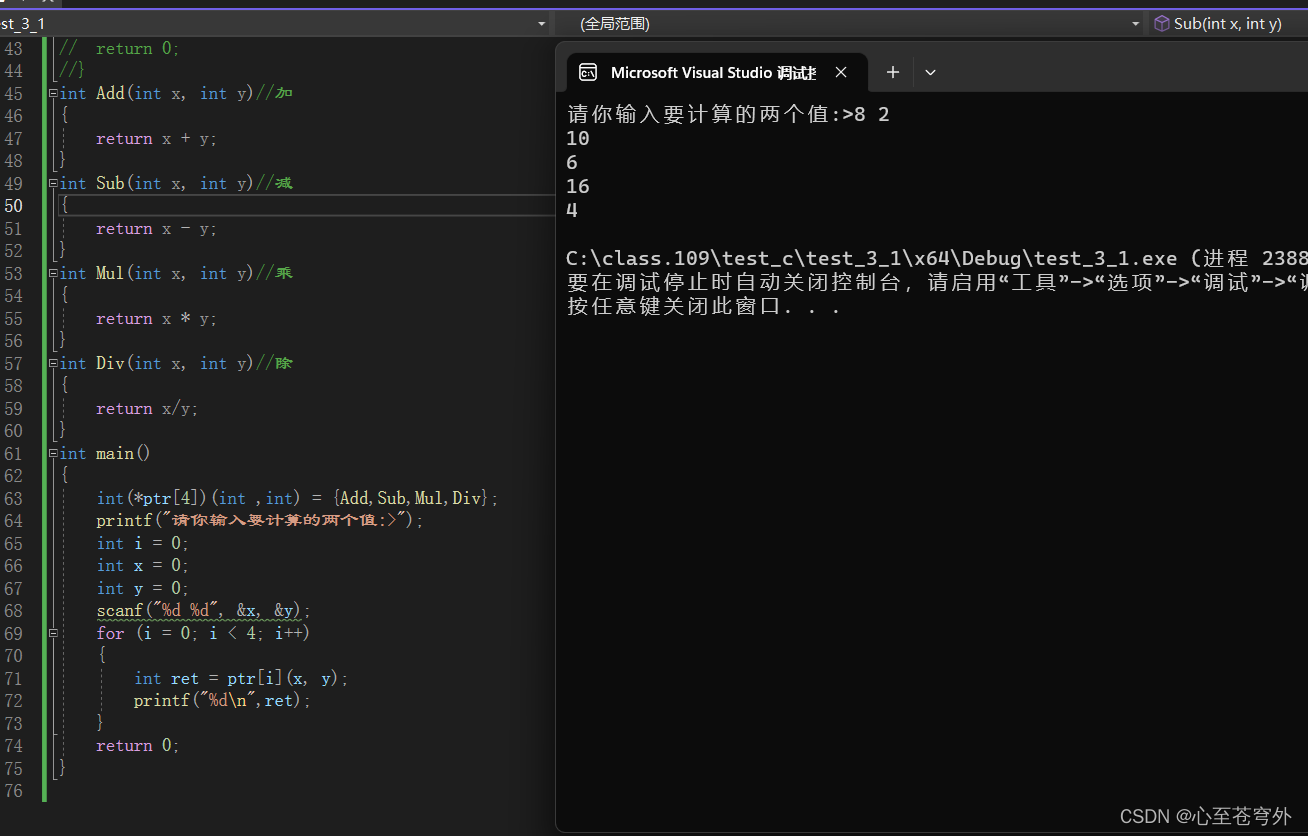Click the function pointer array line with {Add,Sub,Mul,Div}

coord(297,498)
